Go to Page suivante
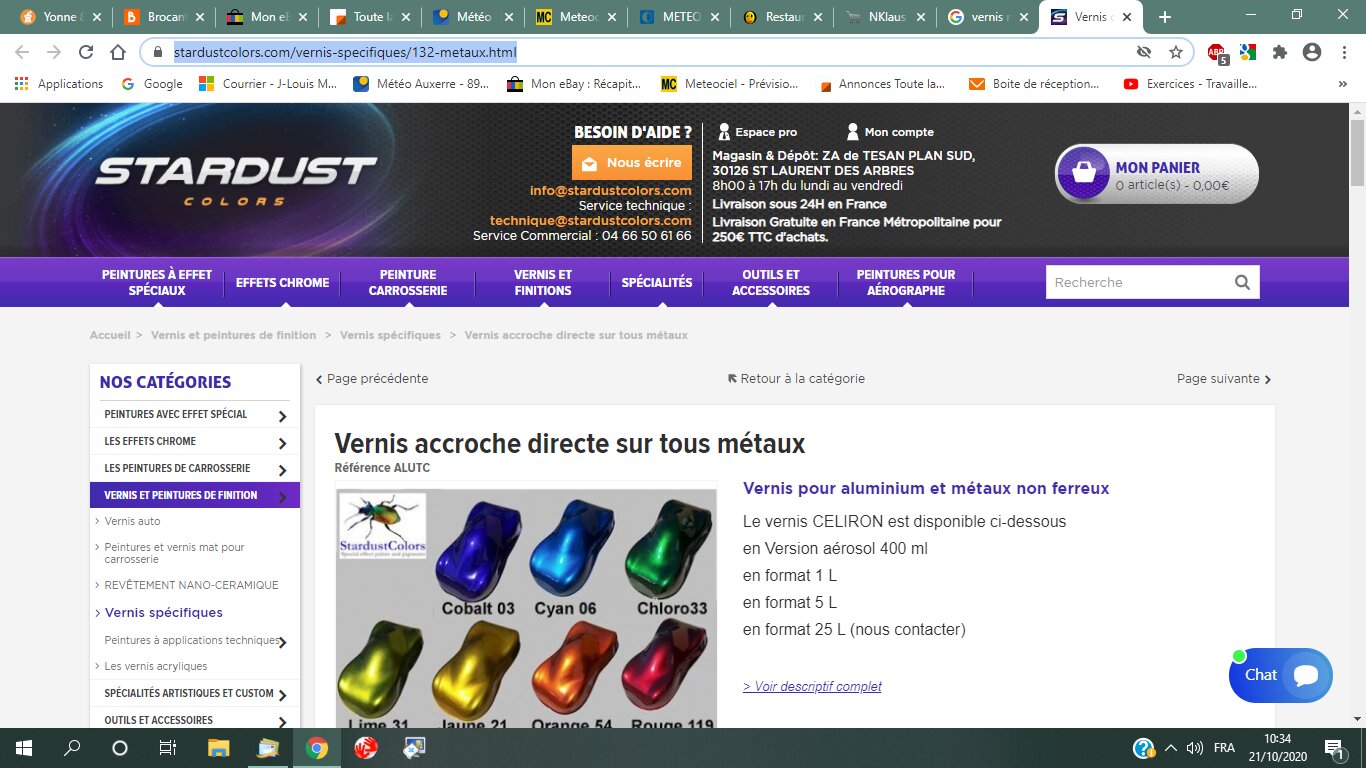Viewport: 1366px width, 768px height. click(1224, 379)
